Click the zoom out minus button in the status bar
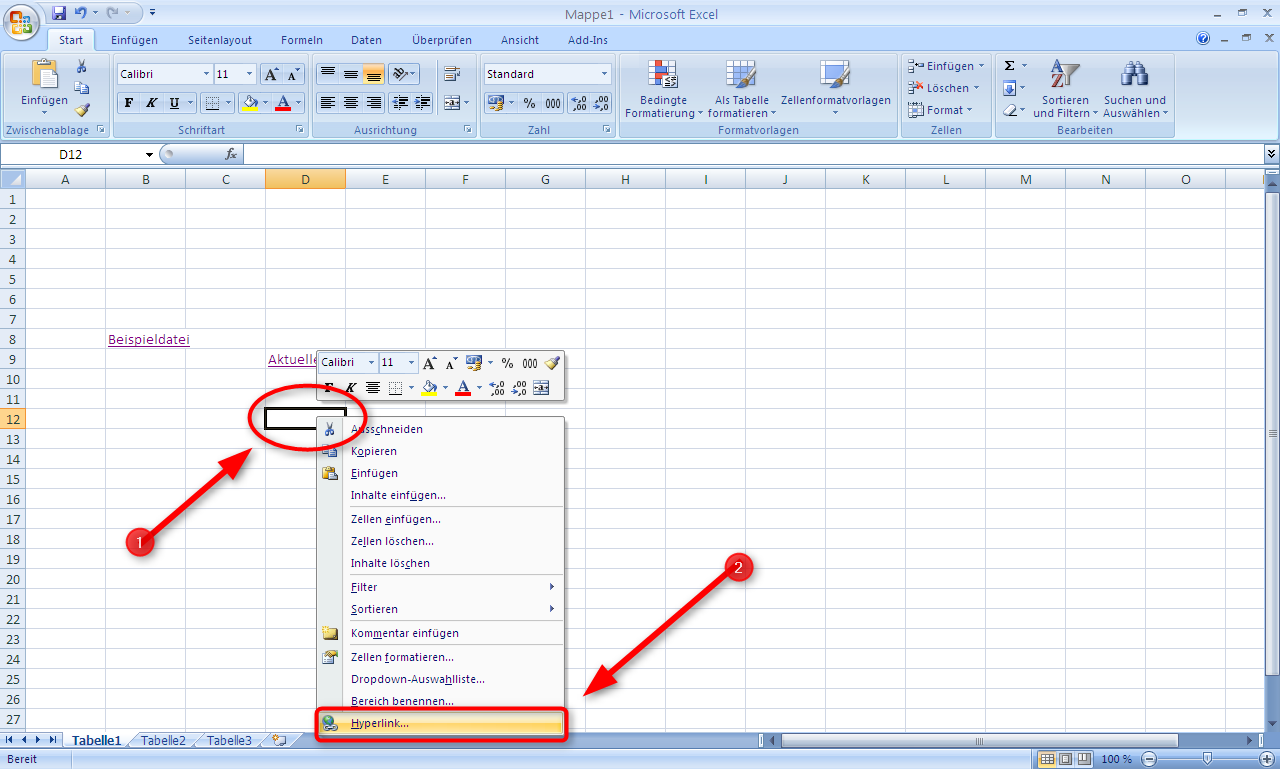The height and width of the screenshot is (769, 1280). pyautogui.click(x=1149, y=759)
